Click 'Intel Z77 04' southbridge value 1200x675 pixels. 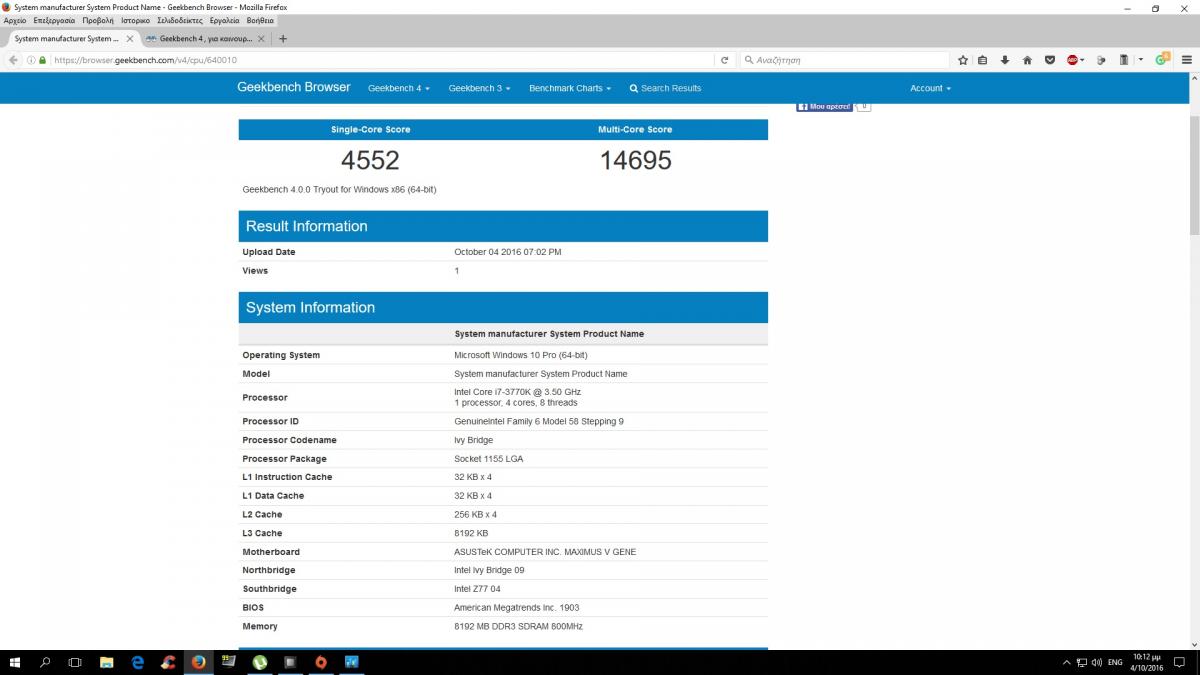tap(479, 589)
